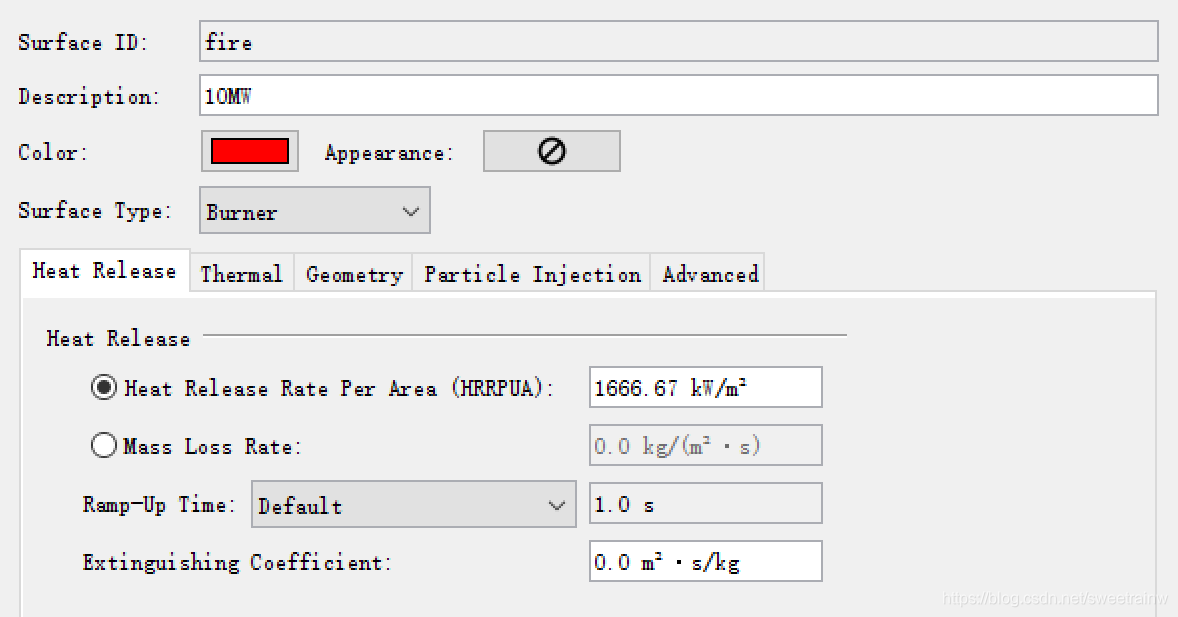This screenshot has height=617, width=1178.
Task: Open the Ramp-Up Time Default dropdown
Action: (x=414, y=504)
